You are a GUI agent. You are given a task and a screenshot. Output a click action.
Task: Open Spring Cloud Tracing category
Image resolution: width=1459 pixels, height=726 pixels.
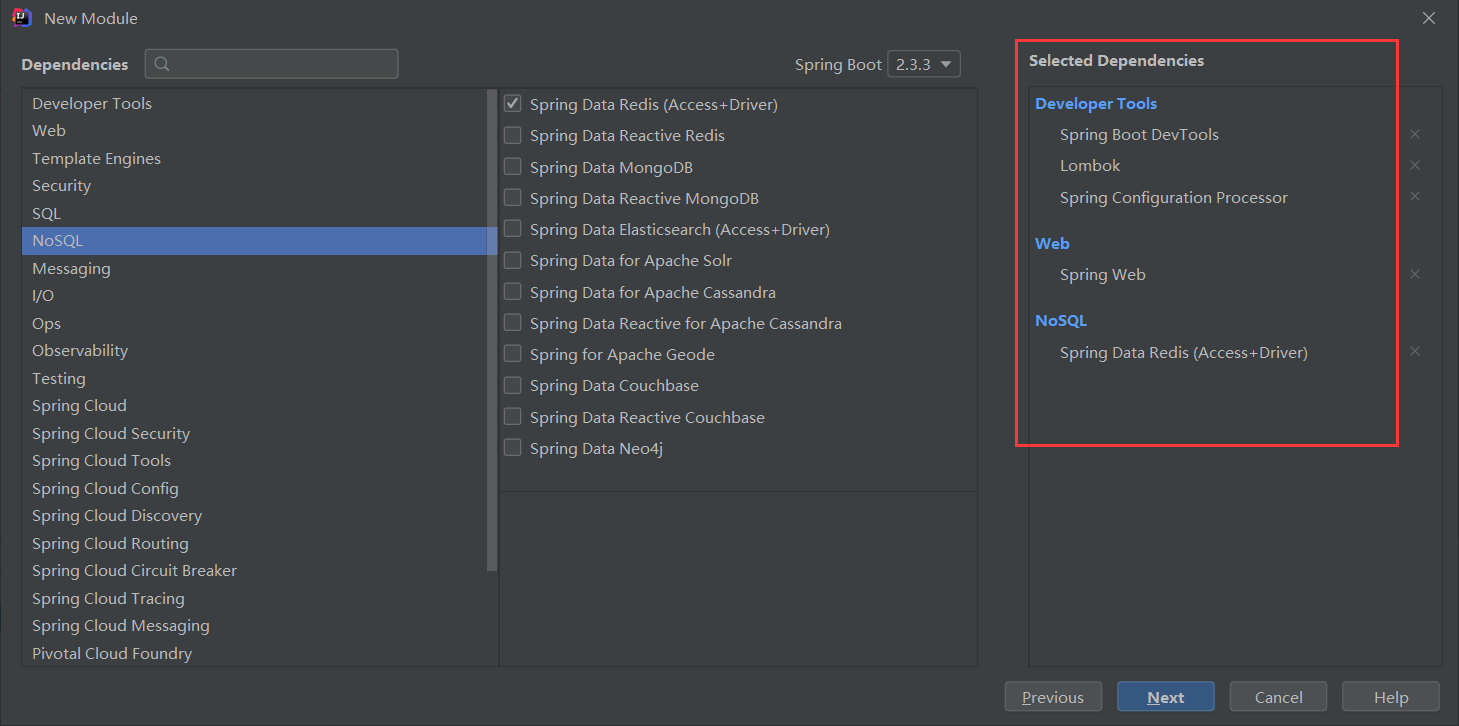254,598
